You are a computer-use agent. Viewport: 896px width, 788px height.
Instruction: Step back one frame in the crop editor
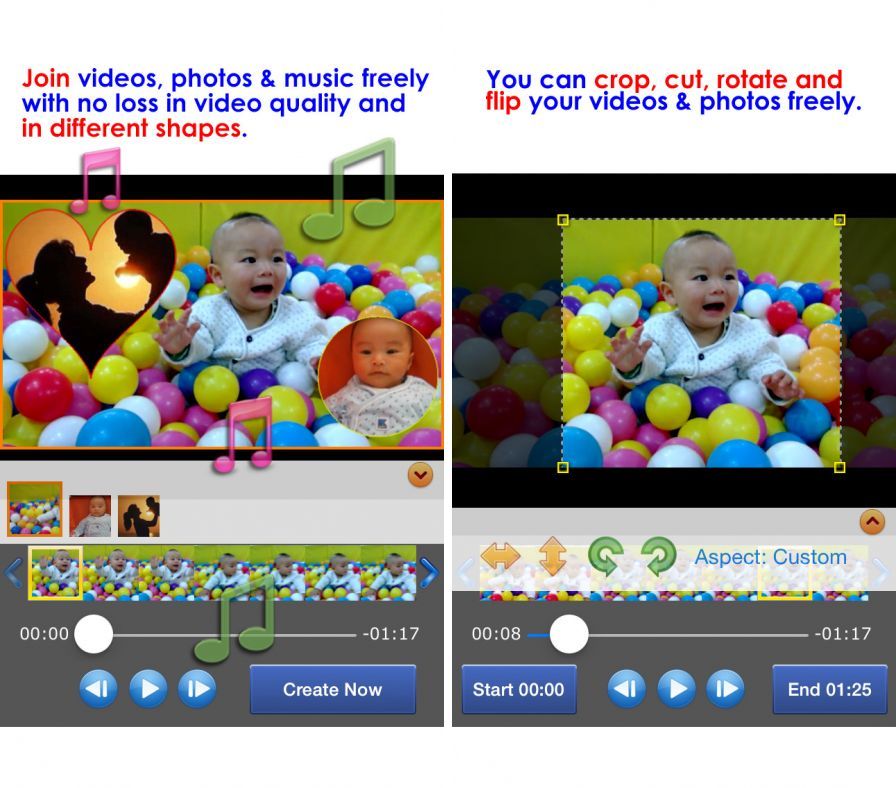(x=627, y=690)
